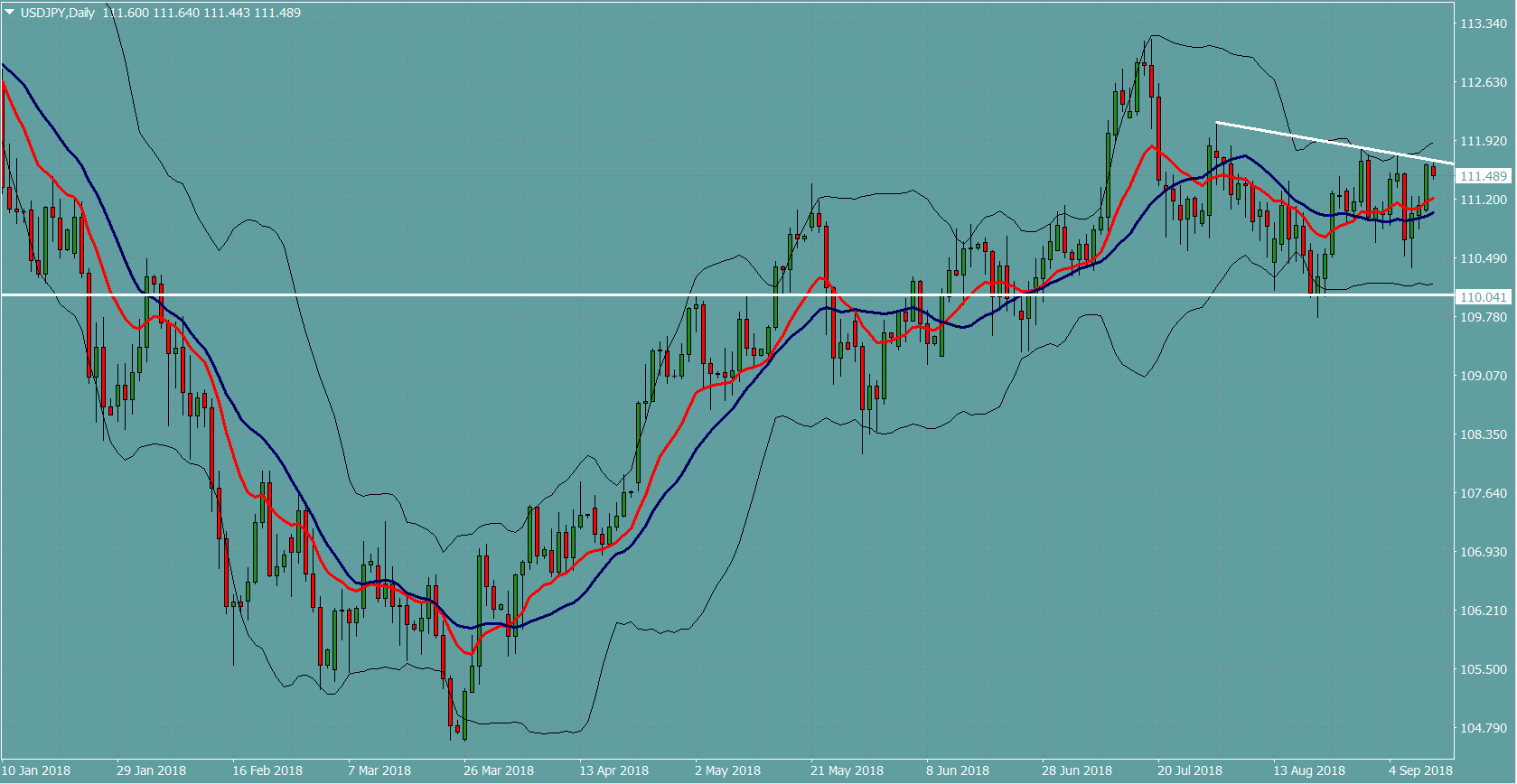1517x784 pixels.
Task: Click the 112.630 price axis label
Action: (1483, 82)
